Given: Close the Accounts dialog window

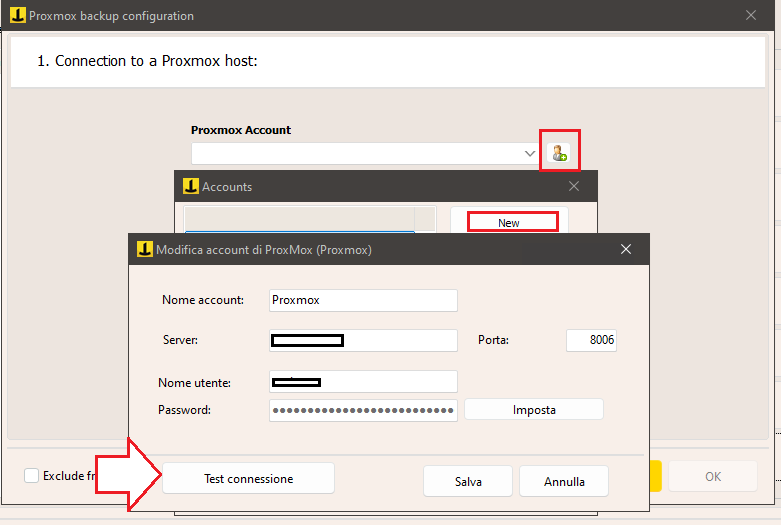Looking at the screenshot, I should pyautogui.click(x=574, y=186).
